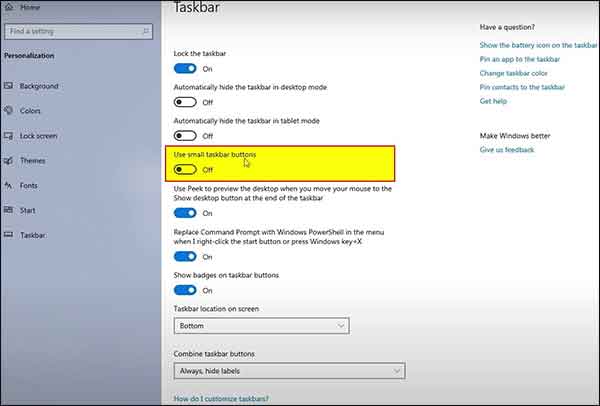The image size is (600, 406).
Task: Click the Find a setting search box
Action: 78,31
